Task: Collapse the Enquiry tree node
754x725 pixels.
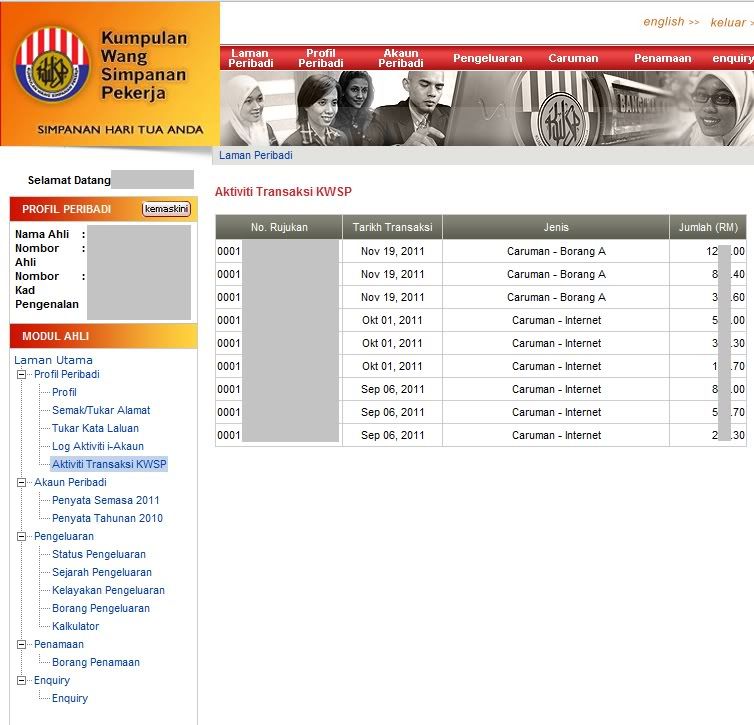Action: pyautogui.click(x=22, y=680)
